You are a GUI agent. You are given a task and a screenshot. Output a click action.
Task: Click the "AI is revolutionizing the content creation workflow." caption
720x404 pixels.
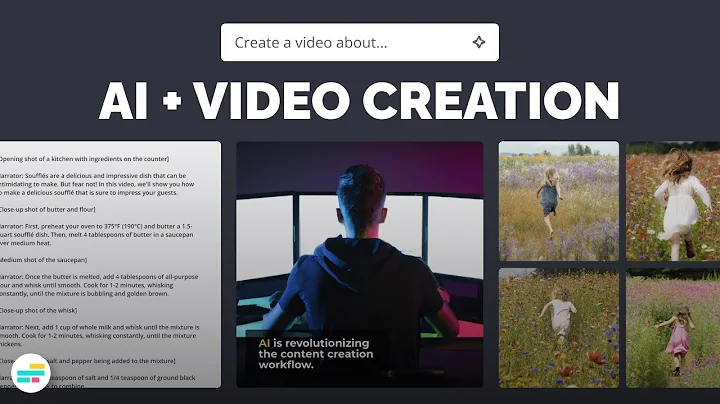(x=315, y=354)
